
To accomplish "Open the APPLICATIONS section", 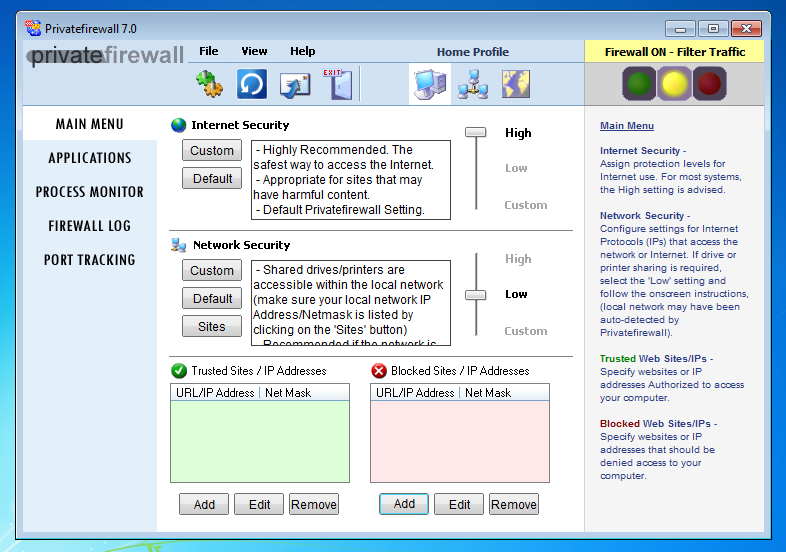I will (90, 158).
